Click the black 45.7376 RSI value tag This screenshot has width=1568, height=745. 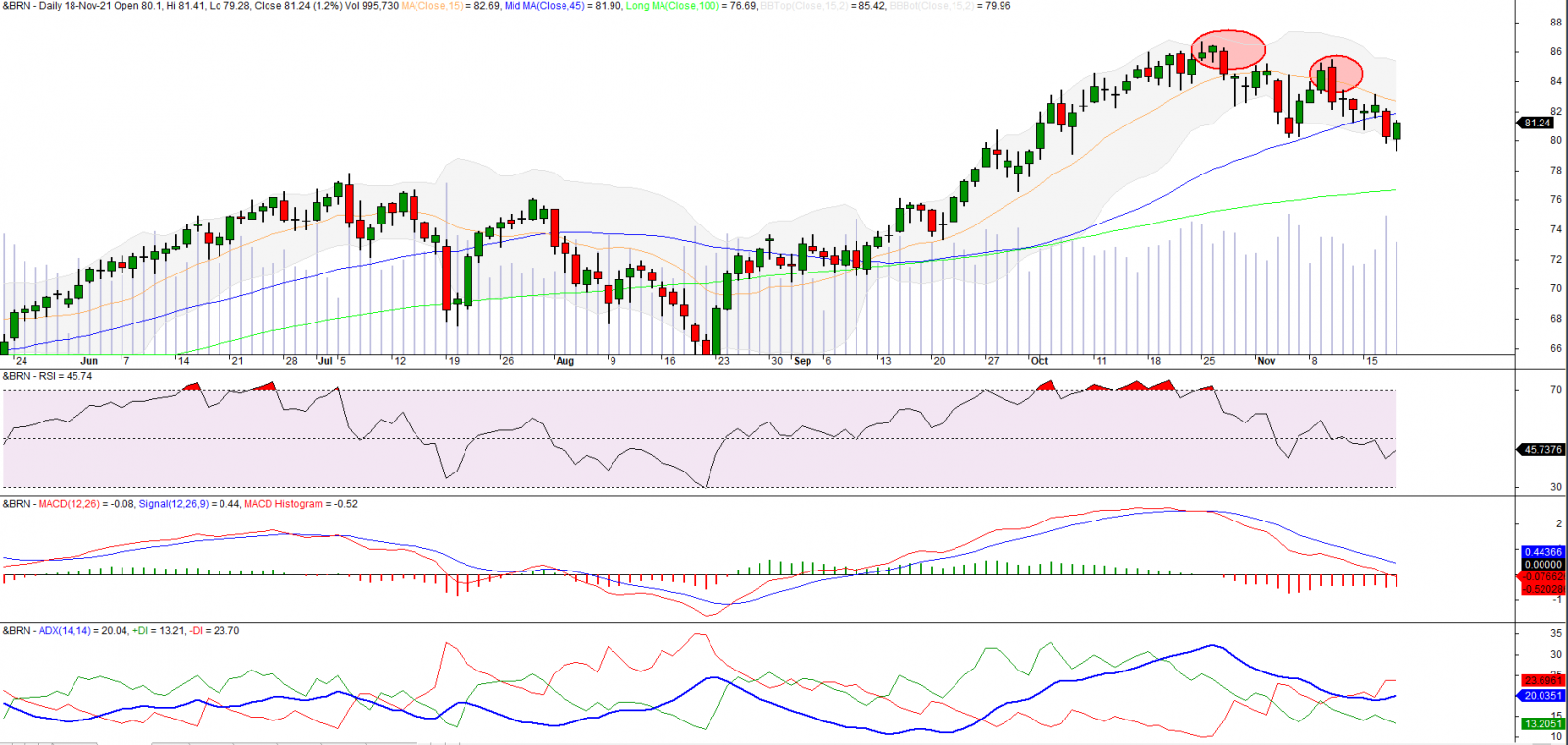pos(1542,450)
